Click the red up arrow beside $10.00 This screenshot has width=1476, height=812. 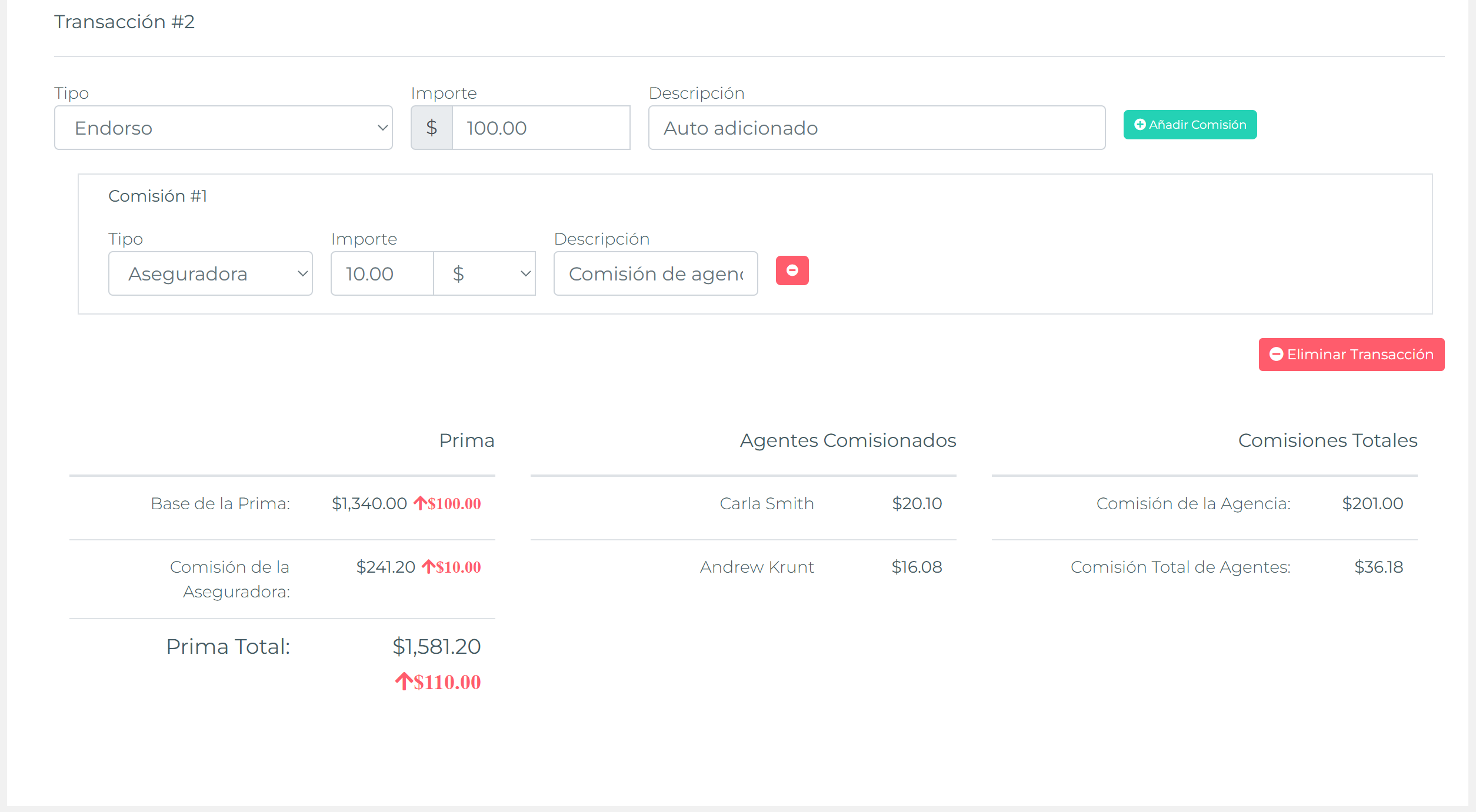(428, 567)
